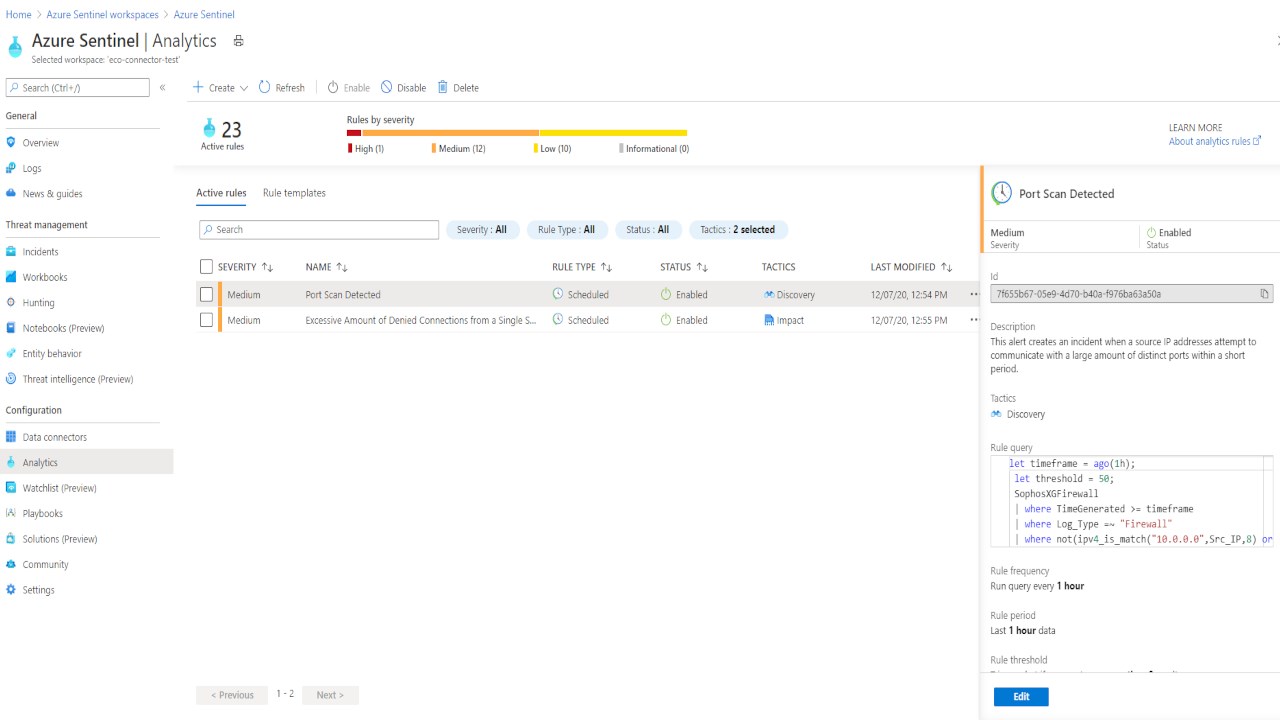Check the Excessive Amount of Denied Connections checkbox
Screen dimensions: 1280x720
(x=206, y=320)
